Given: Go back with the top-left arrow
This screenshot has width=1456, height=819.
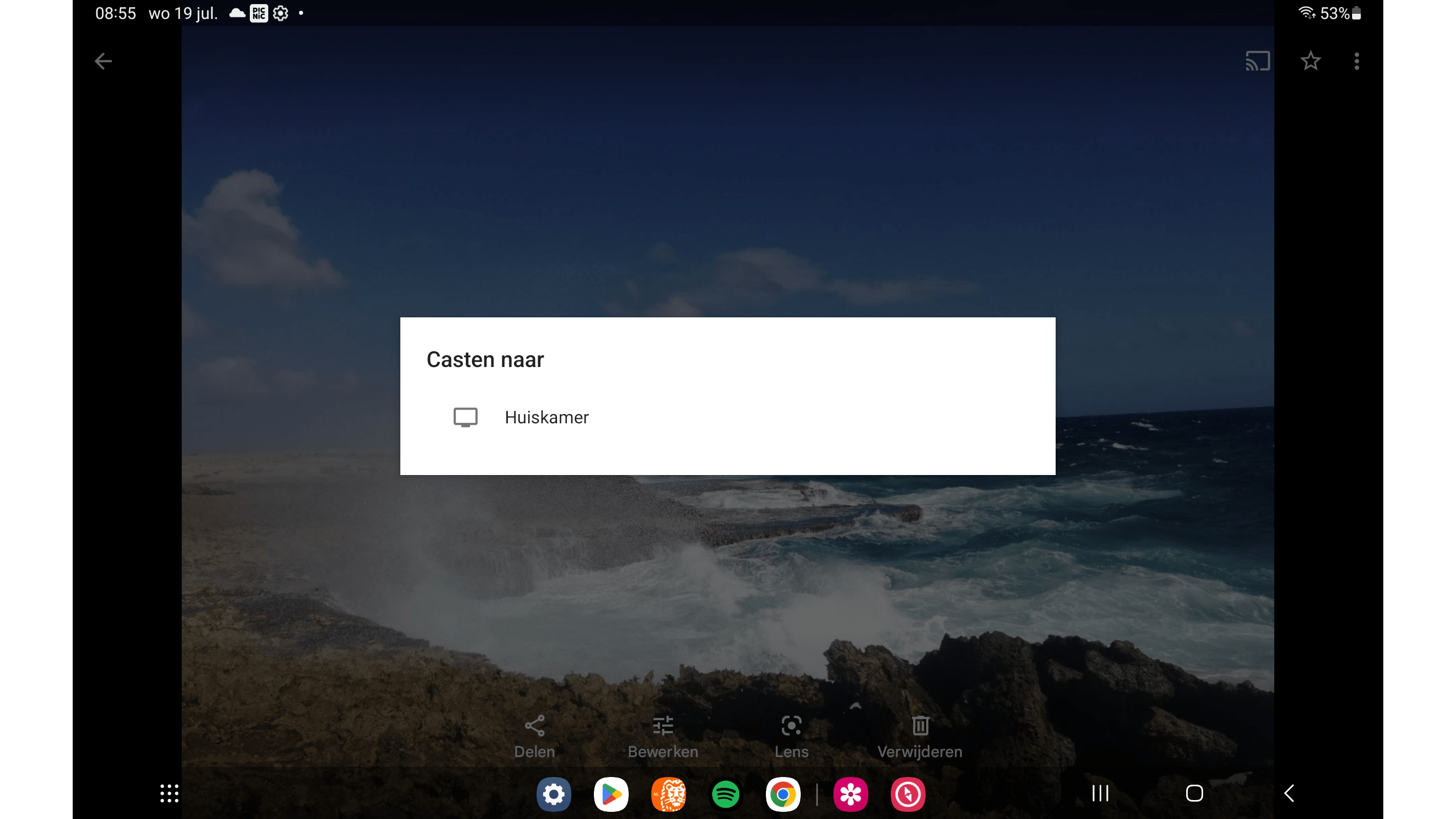Looking at the screenshot, I should (103, 61).
